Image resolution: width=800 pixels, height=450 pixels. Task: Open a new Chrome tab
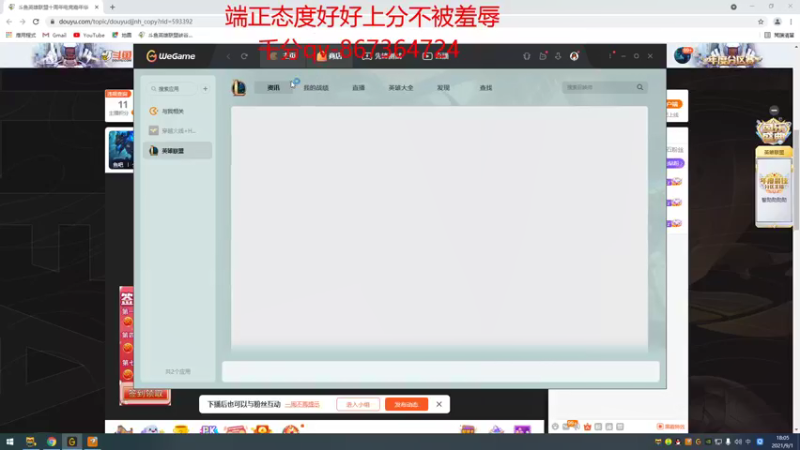pyautogui.click(x=112, y=7)
